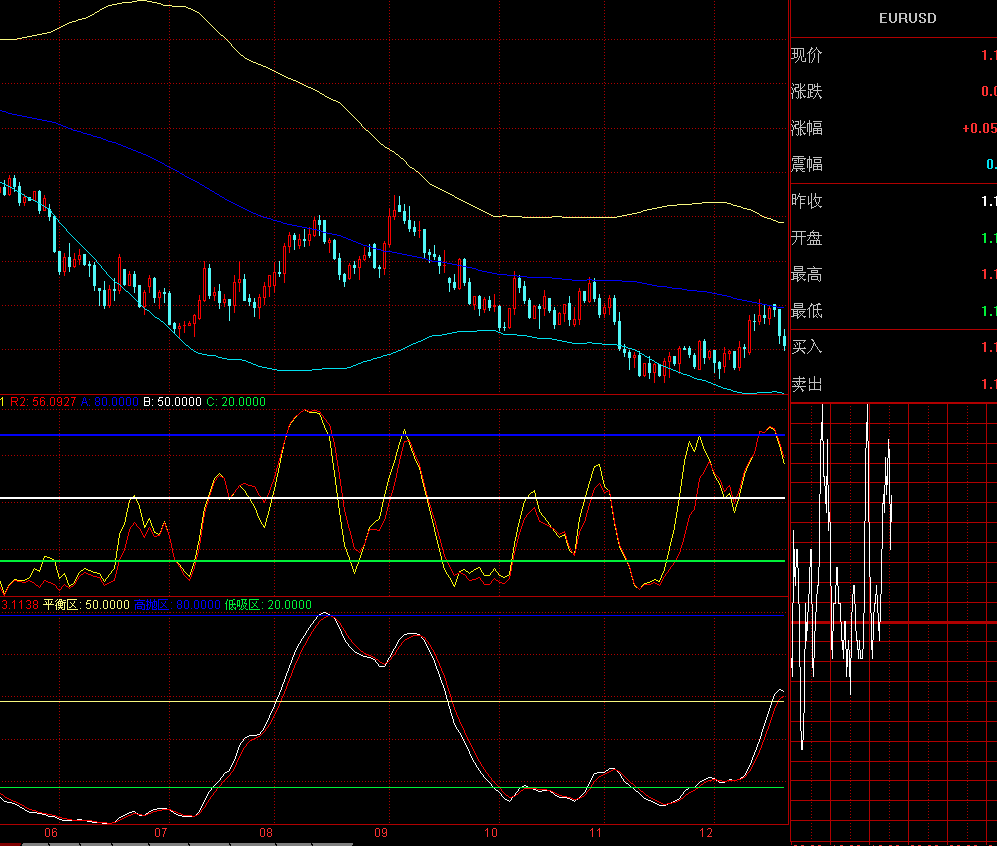Image resolution: width=997 pixels, height=846 pixels.
Task: Click the EURUSD symbol title
Action: [x=907, y=18]
